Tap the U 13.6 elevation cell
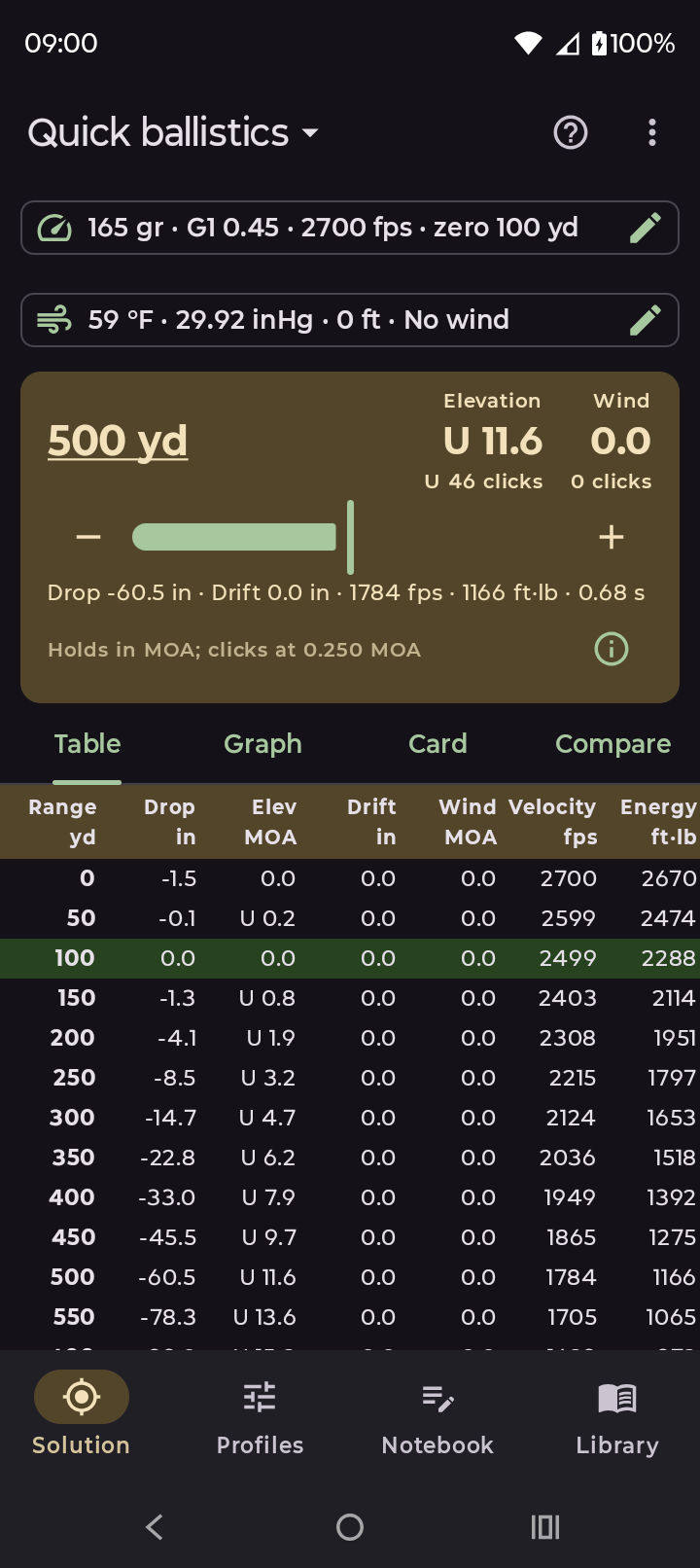Viewport: 700px width, 1568px height. [x=264, y=1317]
